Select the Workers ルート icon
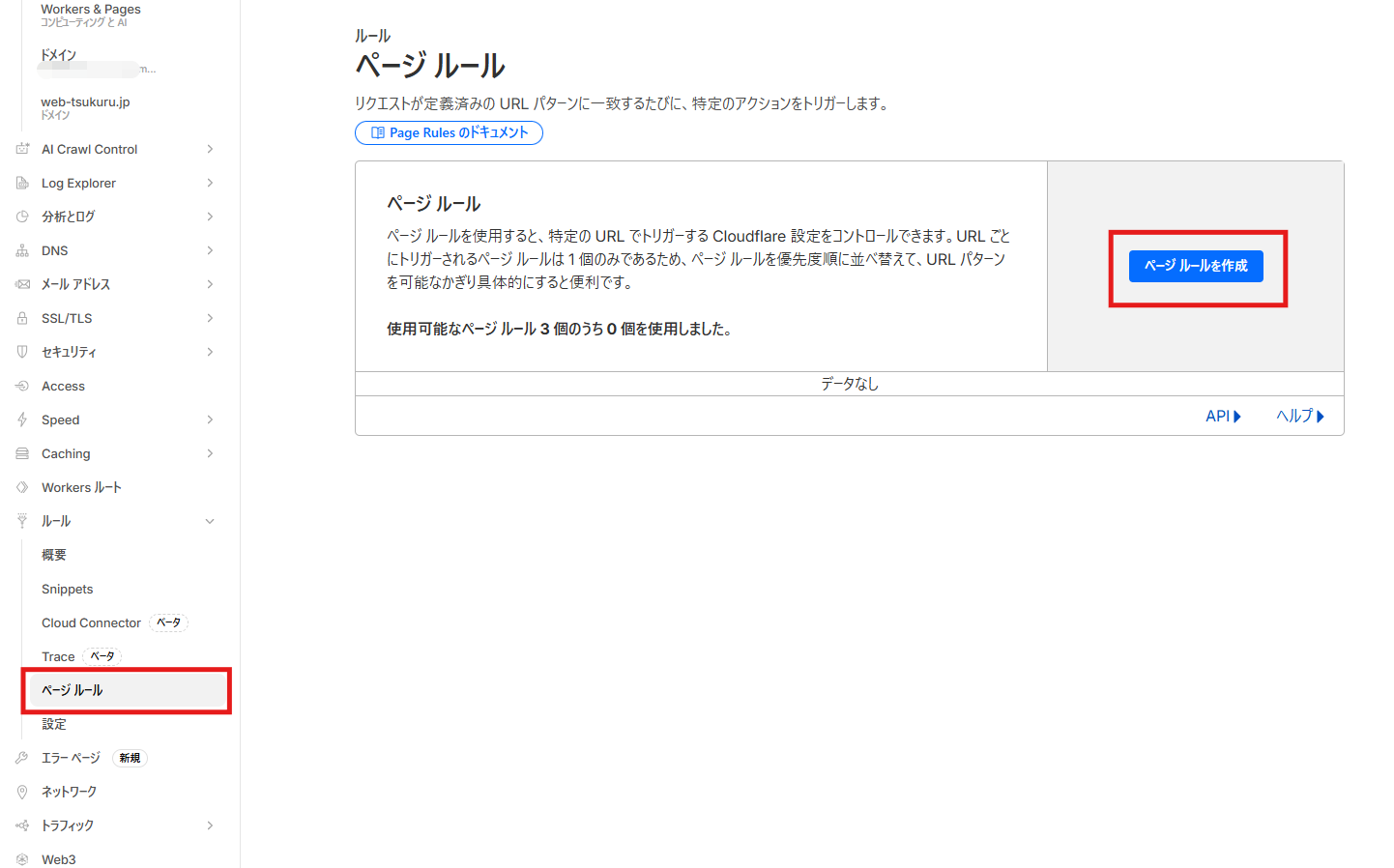The height and width of the screenshot is (868, 1394). point(23,487)
